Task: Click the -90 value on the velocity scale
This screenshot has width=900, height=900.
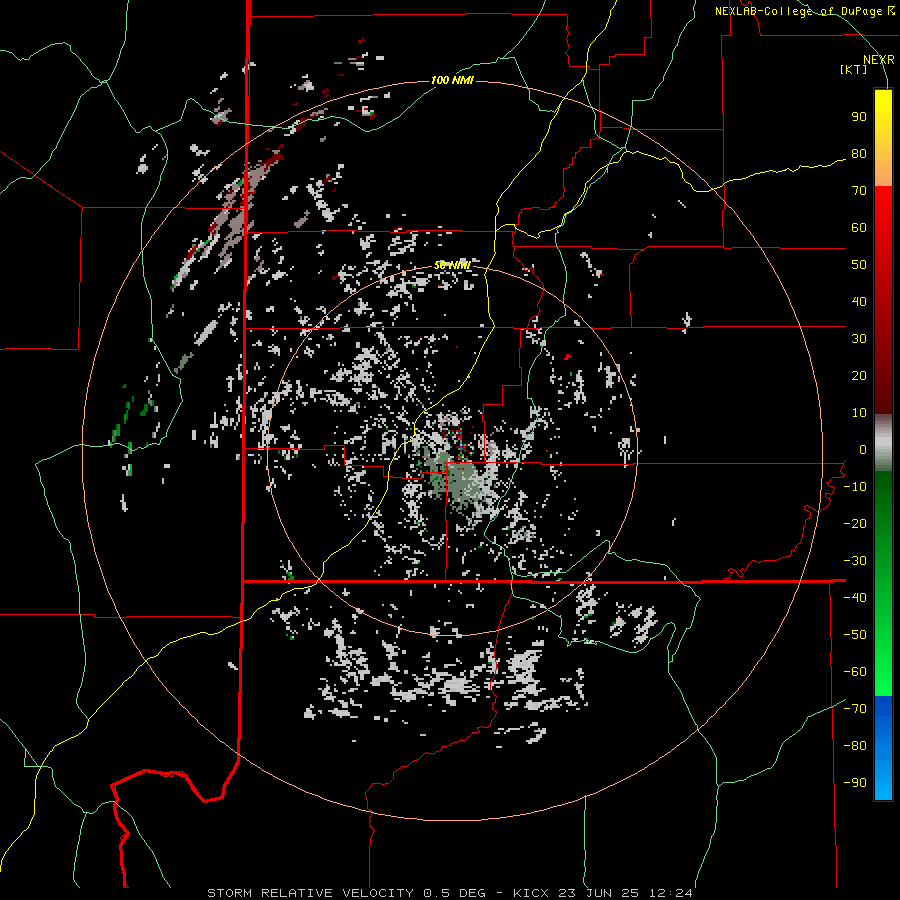Action: [x=855, y=783]
